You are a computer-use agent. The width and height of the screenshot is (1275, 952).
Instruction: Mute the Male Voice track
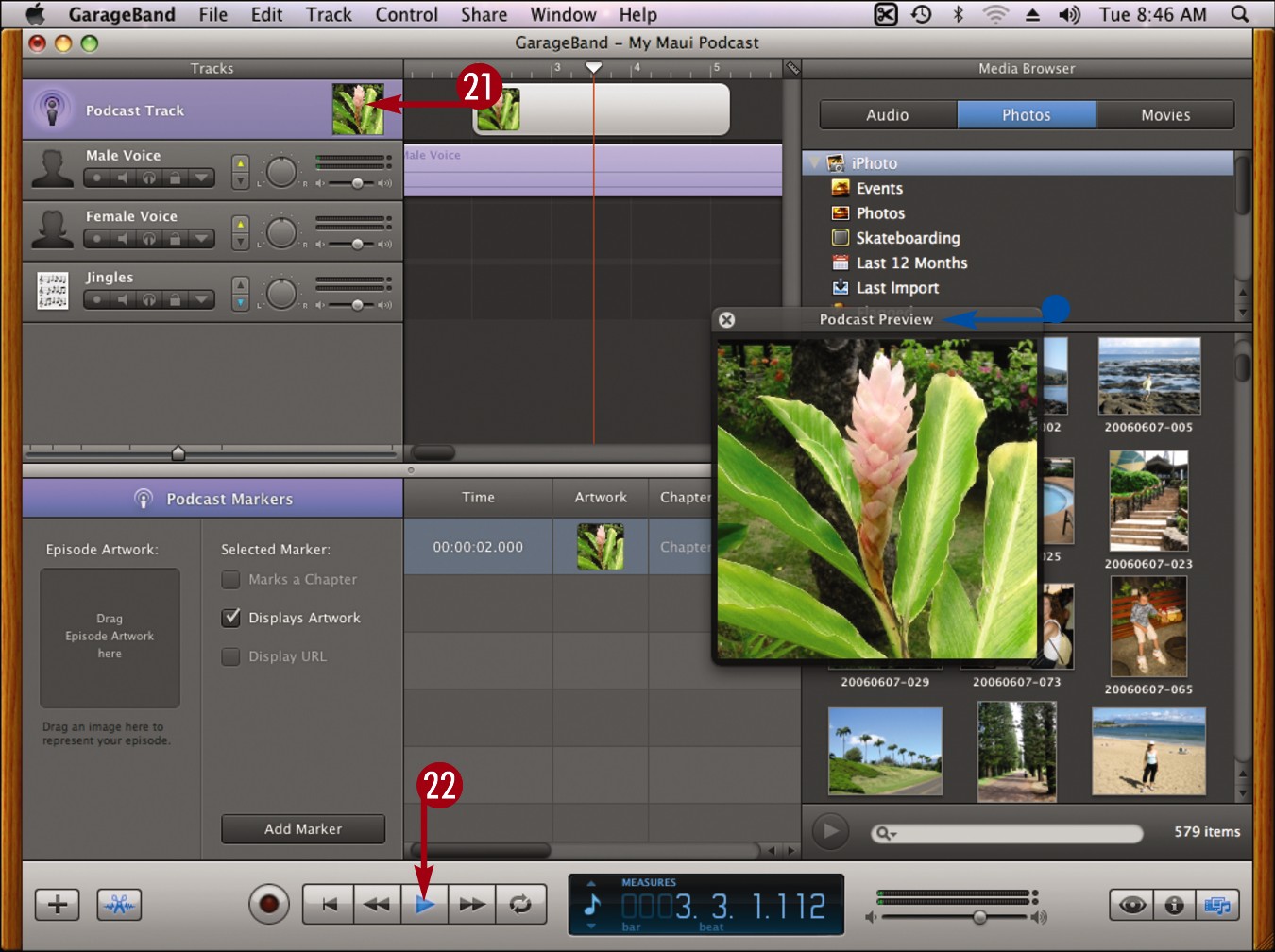pyautogui.click(x=122, y=178)
